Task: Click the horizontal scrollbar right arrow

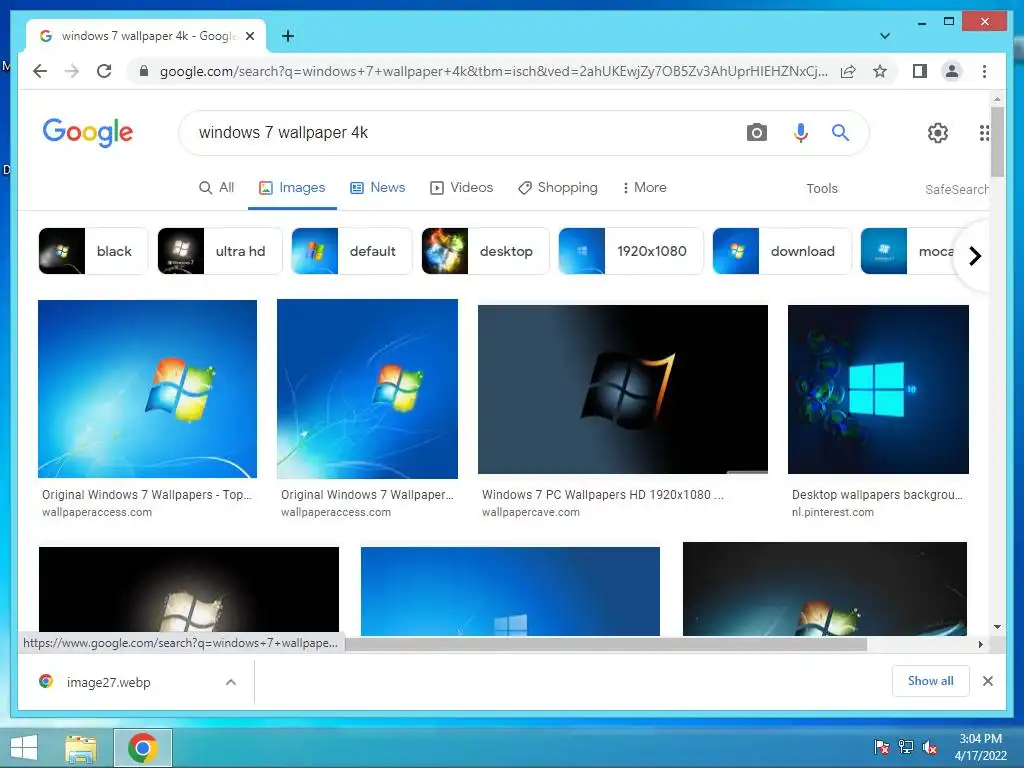Action: (980, 644)
